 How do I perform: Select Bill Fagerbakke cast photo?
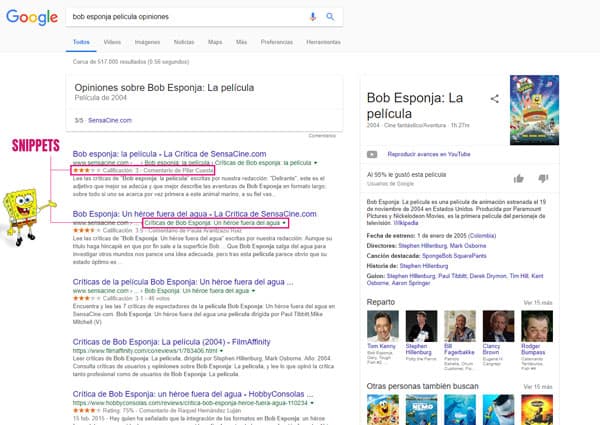[460, 326]
